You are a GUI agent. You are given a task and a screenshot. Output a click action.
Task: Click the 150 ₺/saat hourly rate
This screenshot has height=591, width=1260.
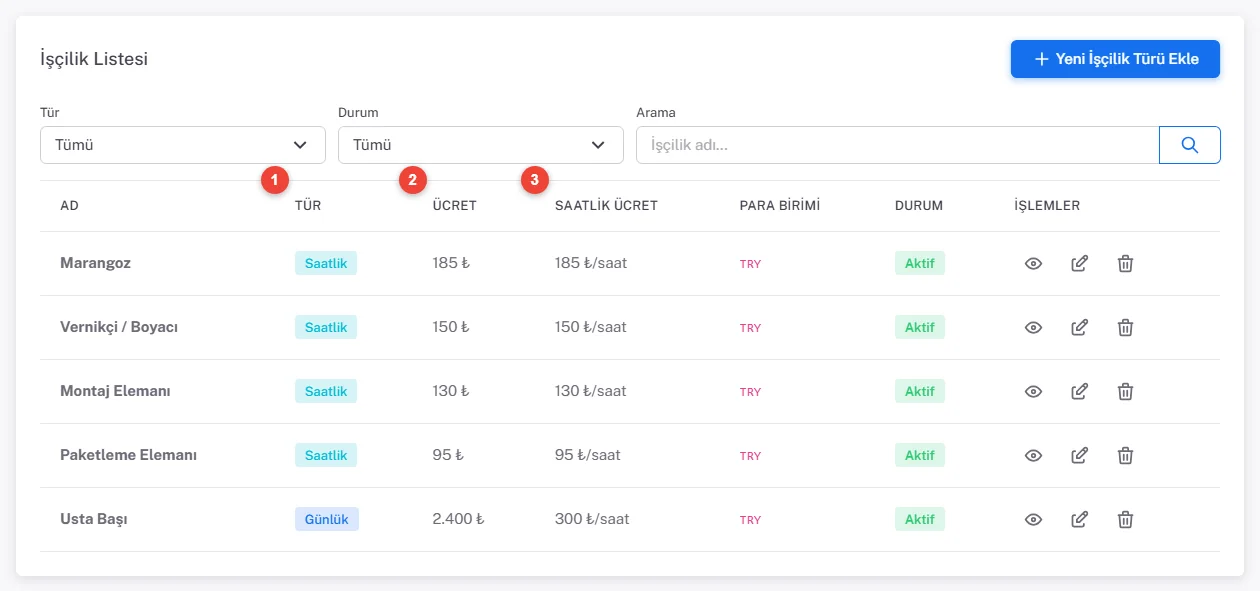click(591, 328)
